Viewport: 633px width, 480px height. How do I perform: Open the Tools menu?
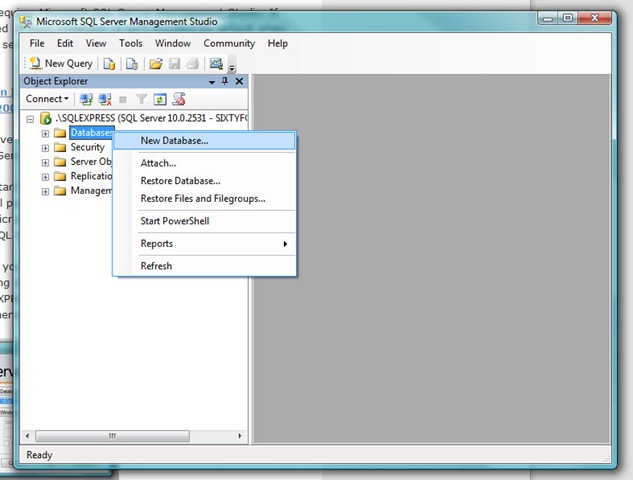tap(130, 44)
